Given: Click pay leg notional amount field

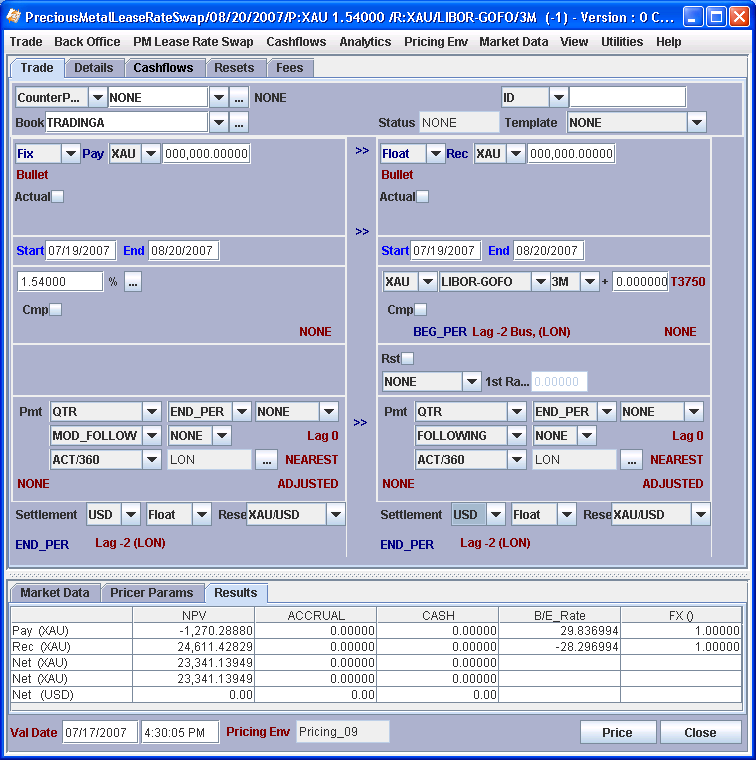Looking at the screenshot, I should (x=206, y=154).
